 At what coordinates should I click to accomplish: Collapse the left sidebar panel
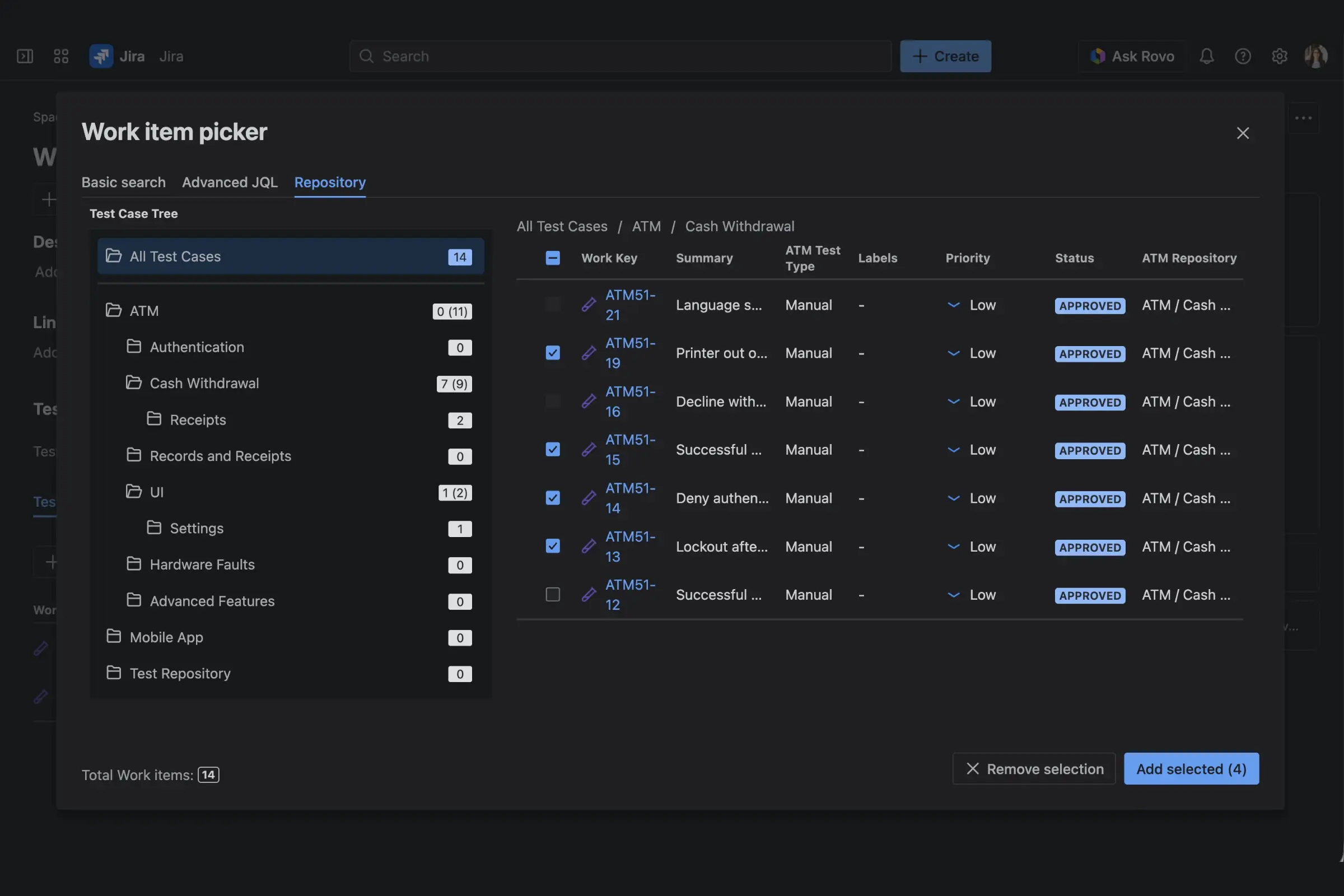[x=25, y=56]
